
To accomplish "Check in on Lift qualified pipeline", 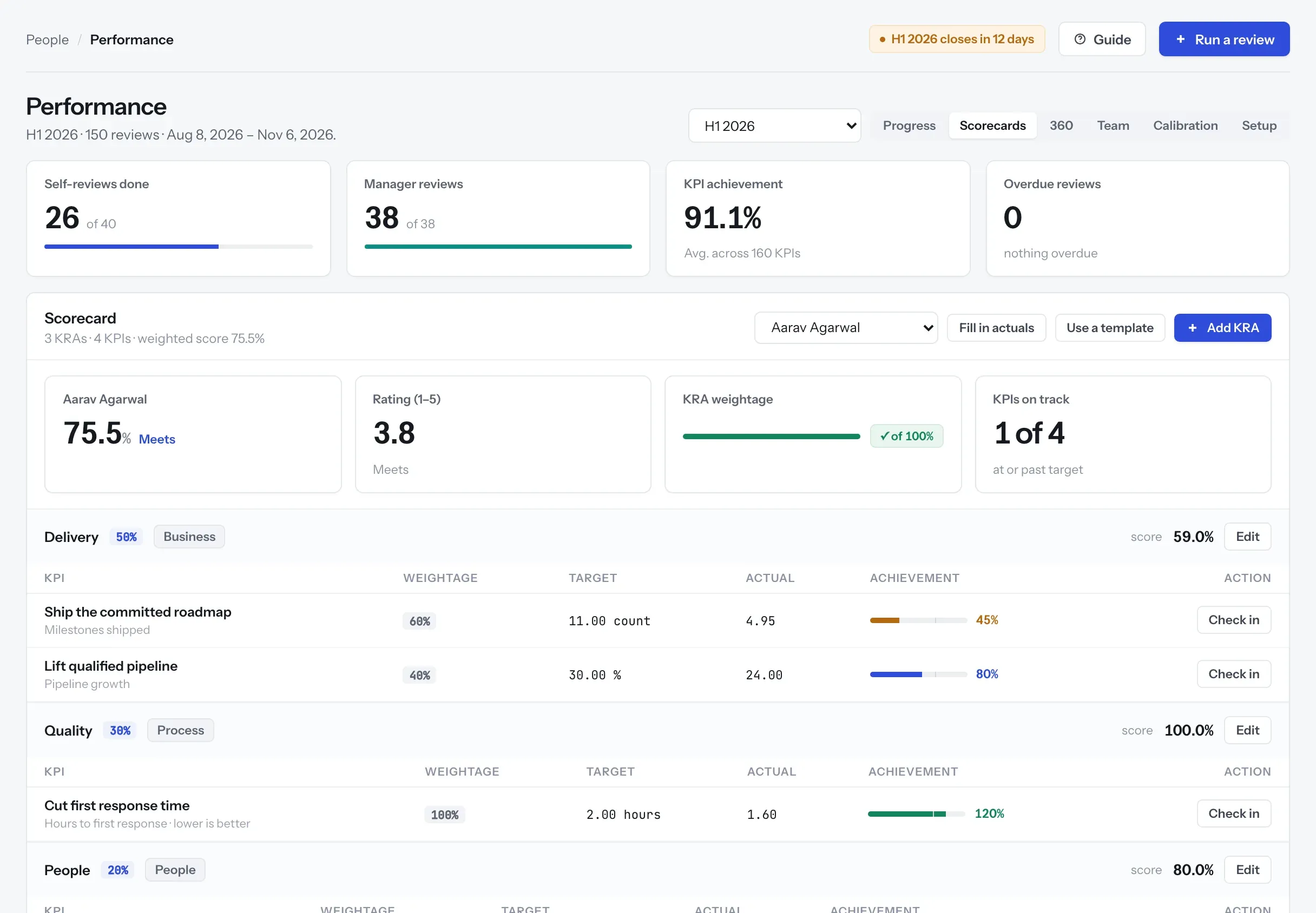I will 1234,674.
